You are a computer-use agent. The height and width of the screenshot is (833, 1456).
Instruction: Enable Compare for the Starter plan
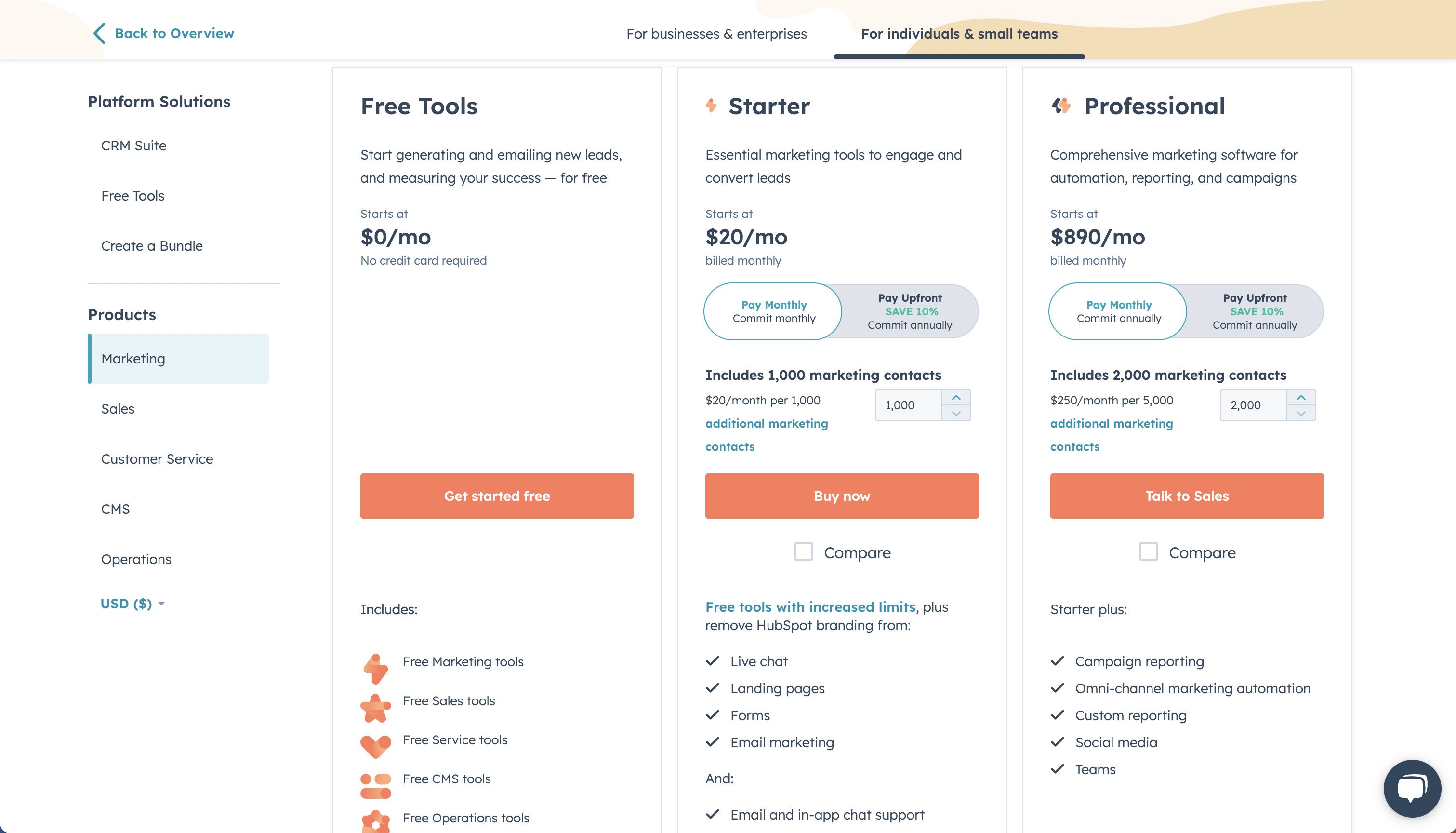click(803, 551)
